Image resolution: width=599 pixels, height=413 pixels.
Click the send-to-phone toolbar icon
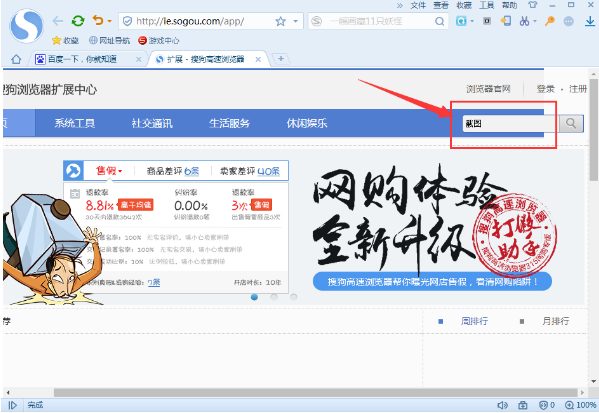click(506, 21)
